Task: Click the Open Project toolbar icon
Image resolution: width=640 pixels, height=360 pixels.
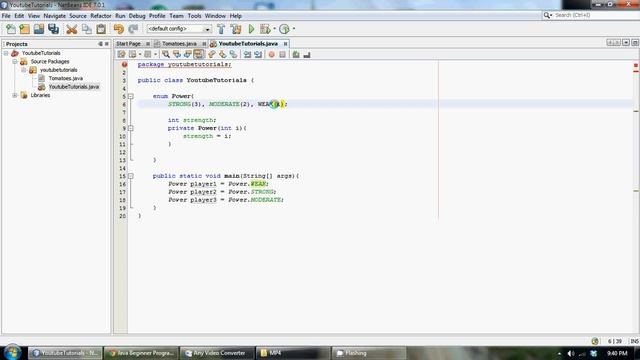Action: tap(39, 29)
